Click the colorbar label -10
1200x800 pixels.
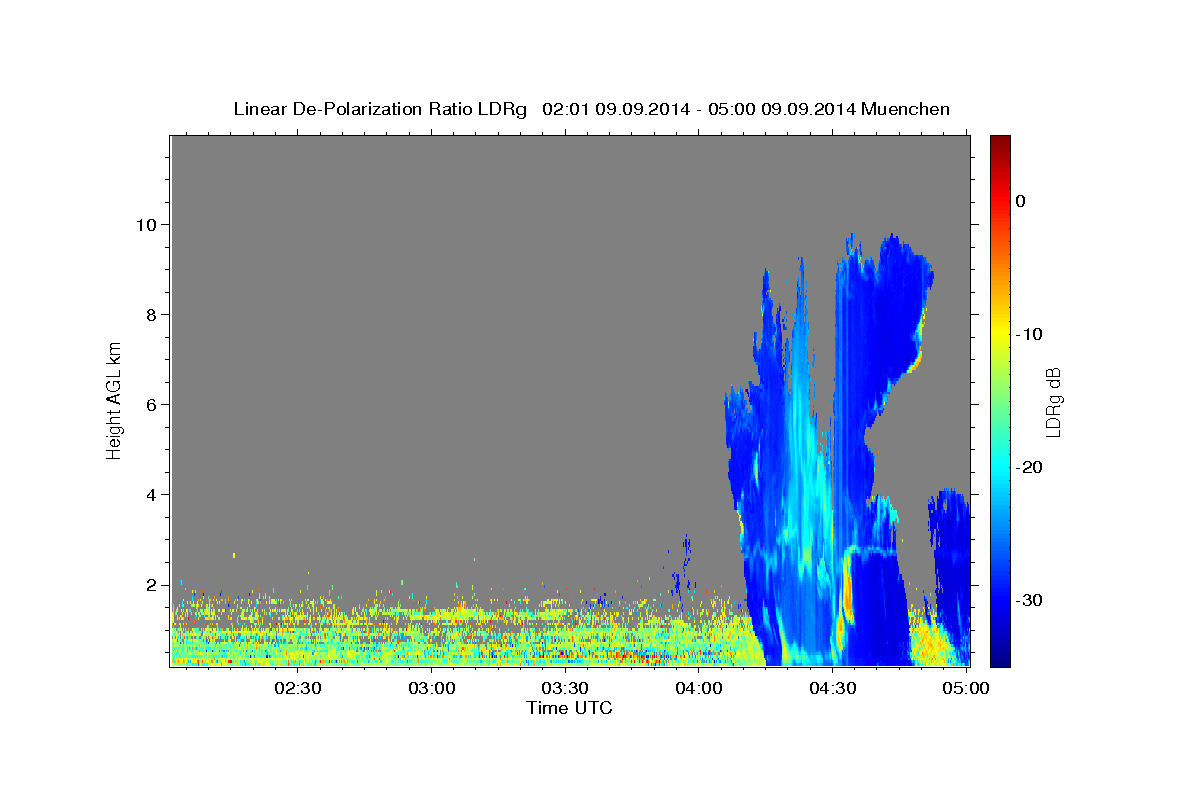1029,334
